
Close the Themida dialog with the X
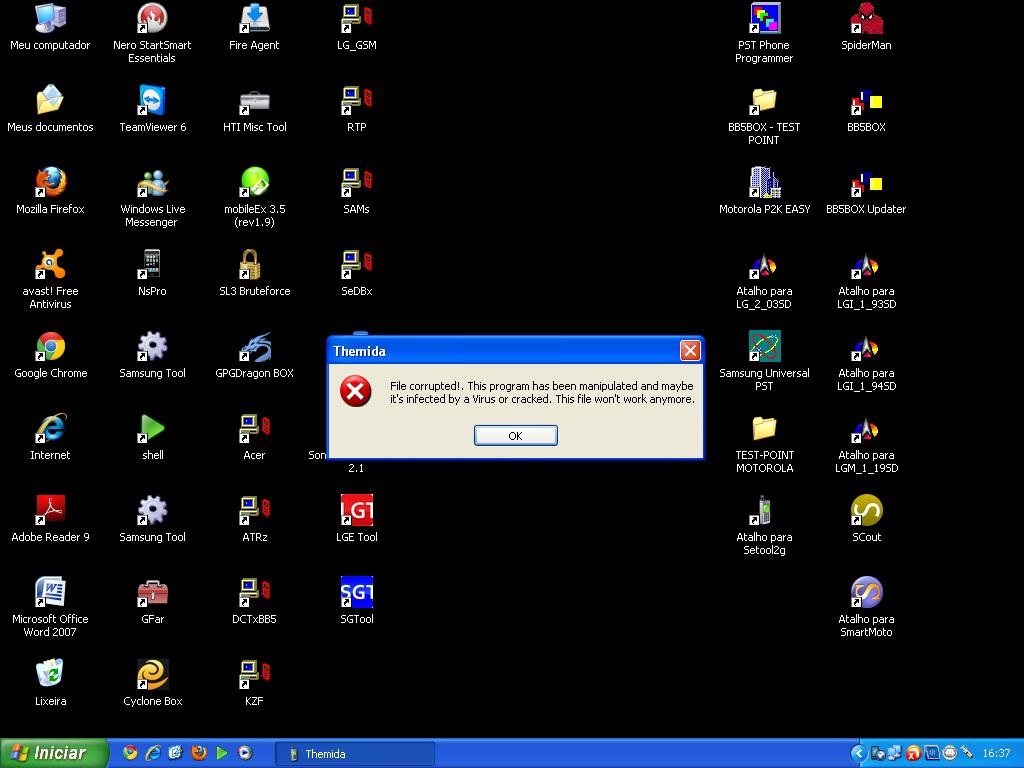[690, 351]
